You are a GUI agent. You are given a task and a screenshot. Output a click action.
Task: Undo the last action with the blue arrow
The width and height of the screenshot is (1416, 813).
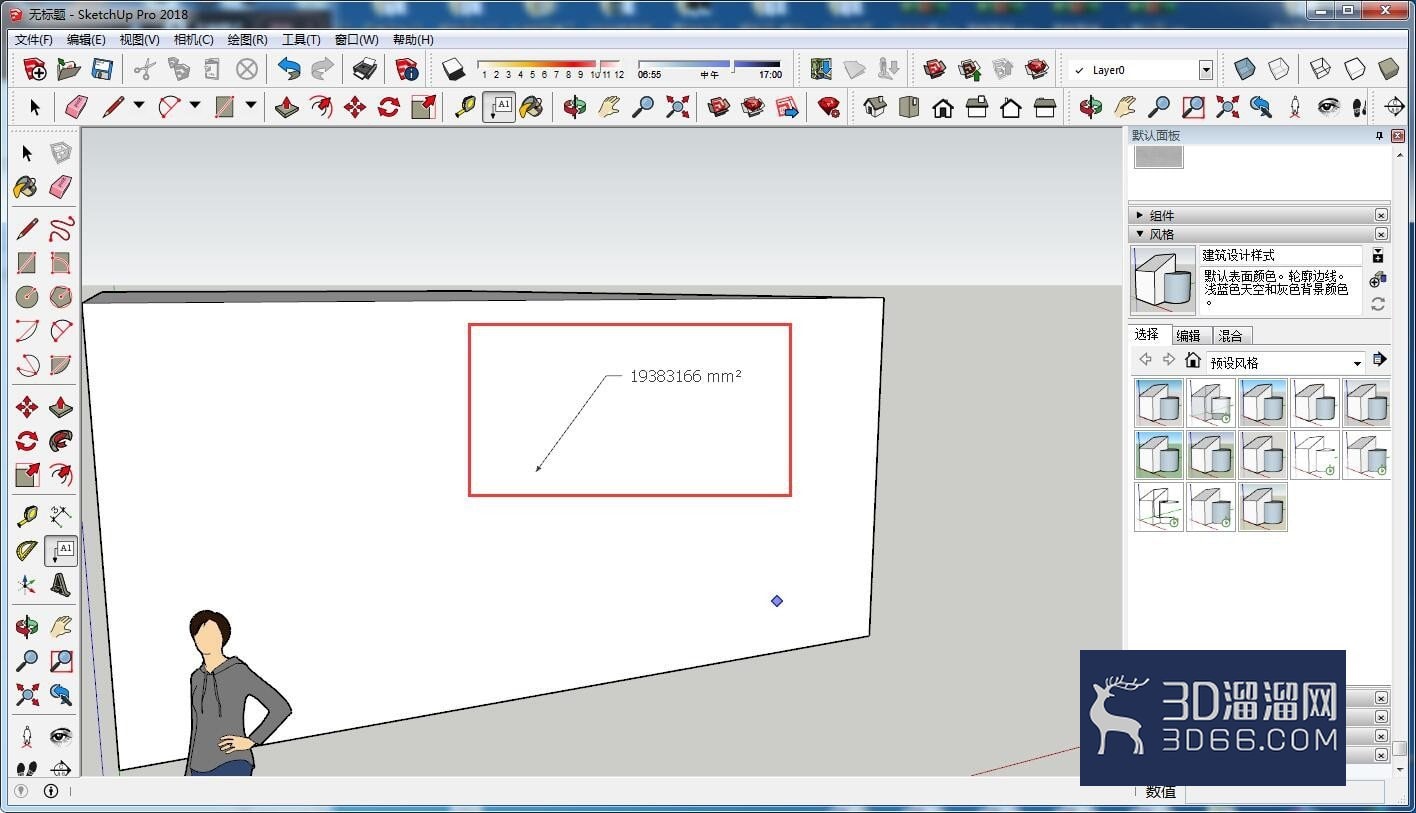(289, 69)
